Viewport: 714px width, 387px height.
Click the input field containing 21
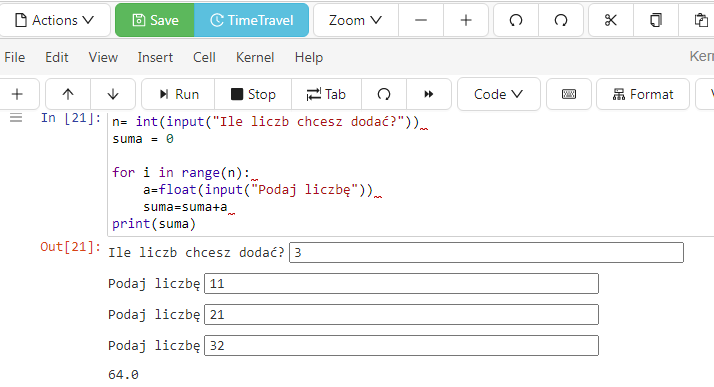(401, 315)
